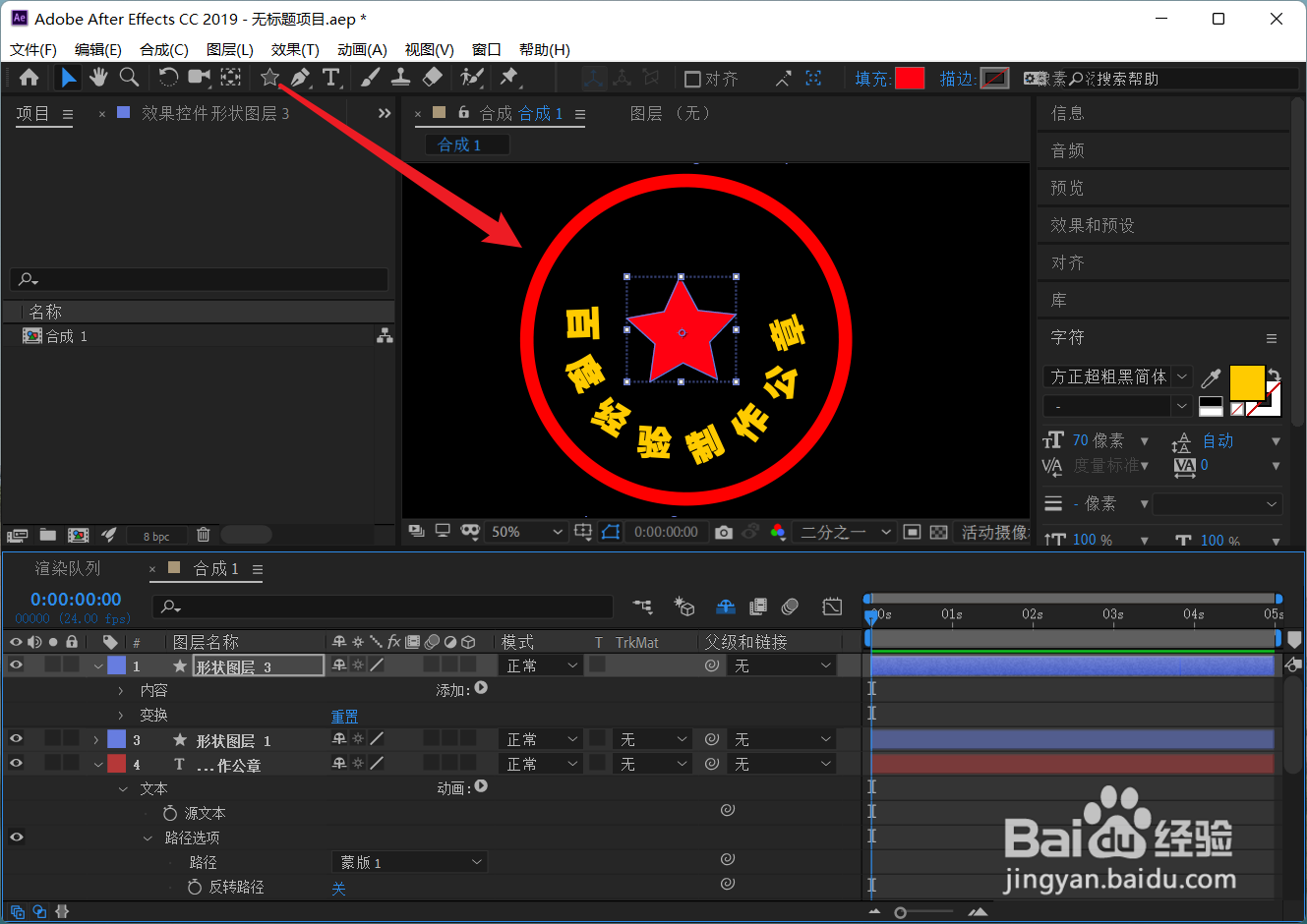
Task: Open the composition mini-flowchart in timeline
Action: coord(642,607)
